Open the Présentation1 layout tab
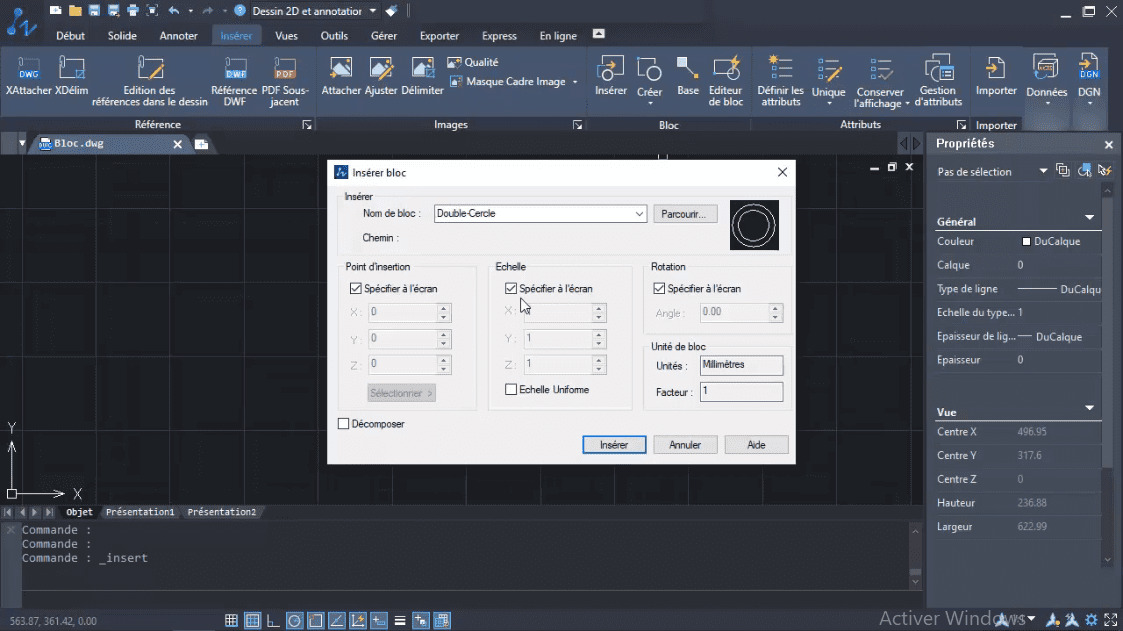This screenshot has height=631, width=1123. [140, 512]
